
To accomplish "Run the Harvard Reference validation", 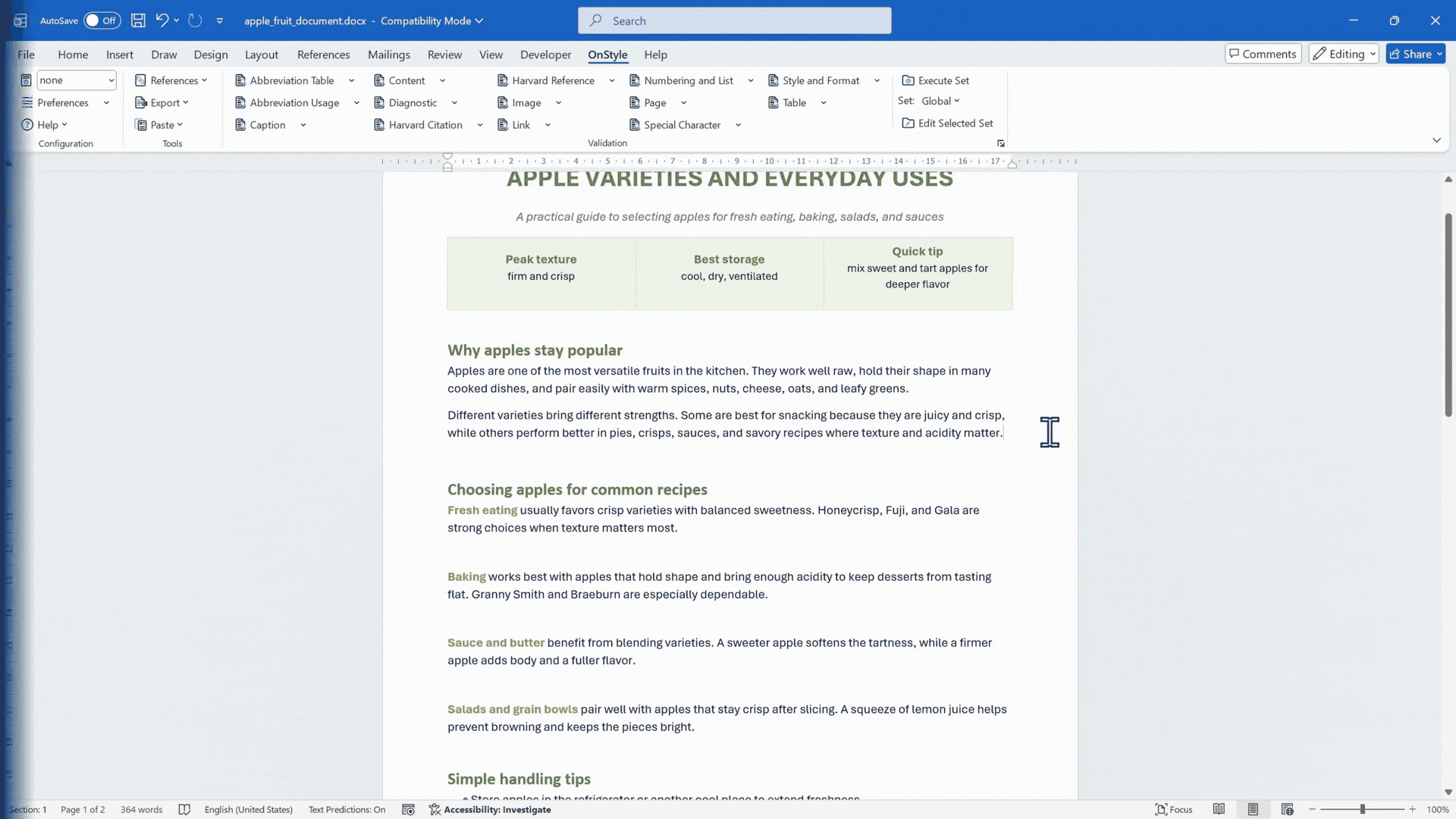I will [546, 80].
